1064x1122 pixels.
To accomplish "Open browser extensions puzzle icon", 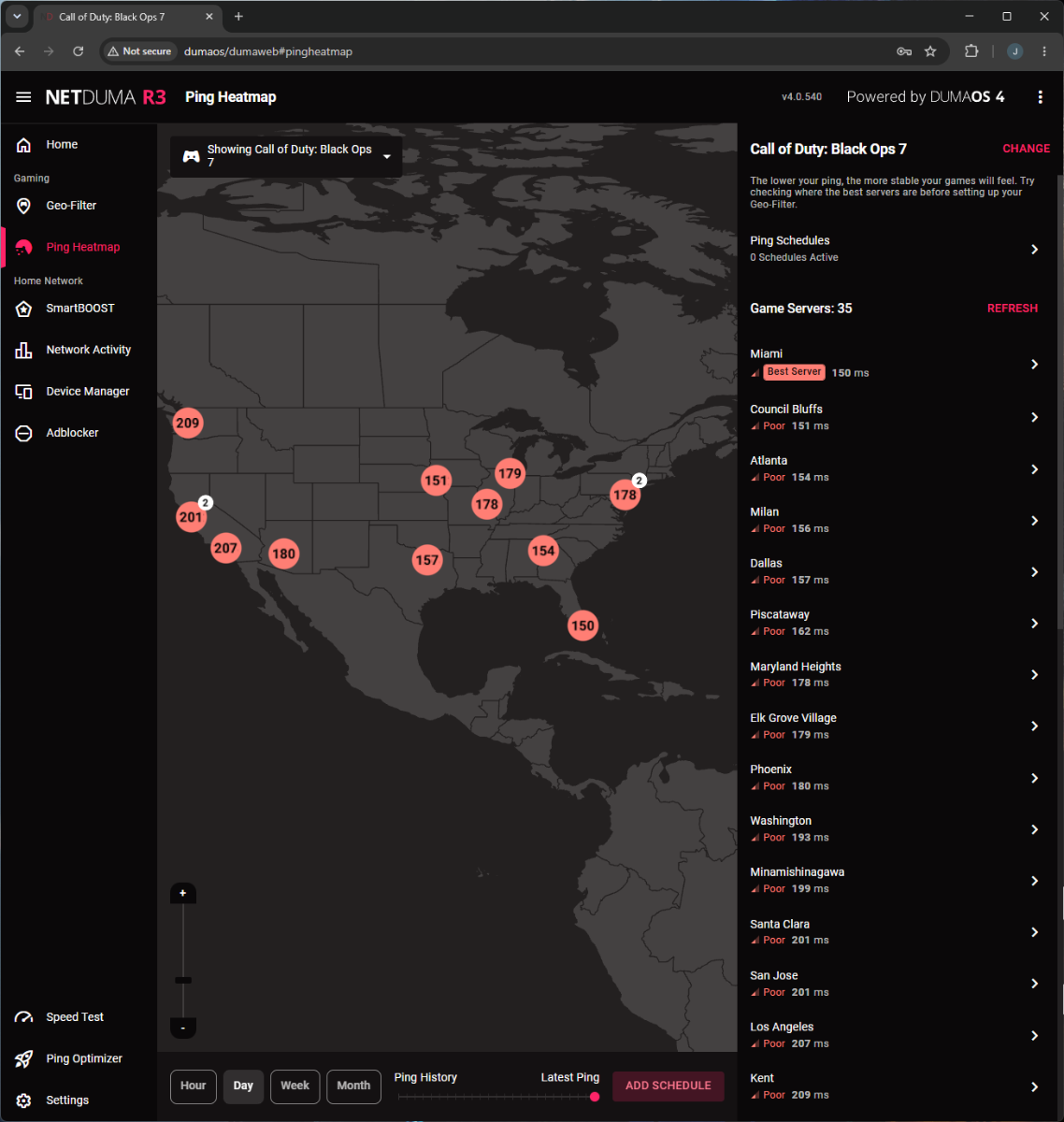I will pyautogui.click(x=971, y=51).
